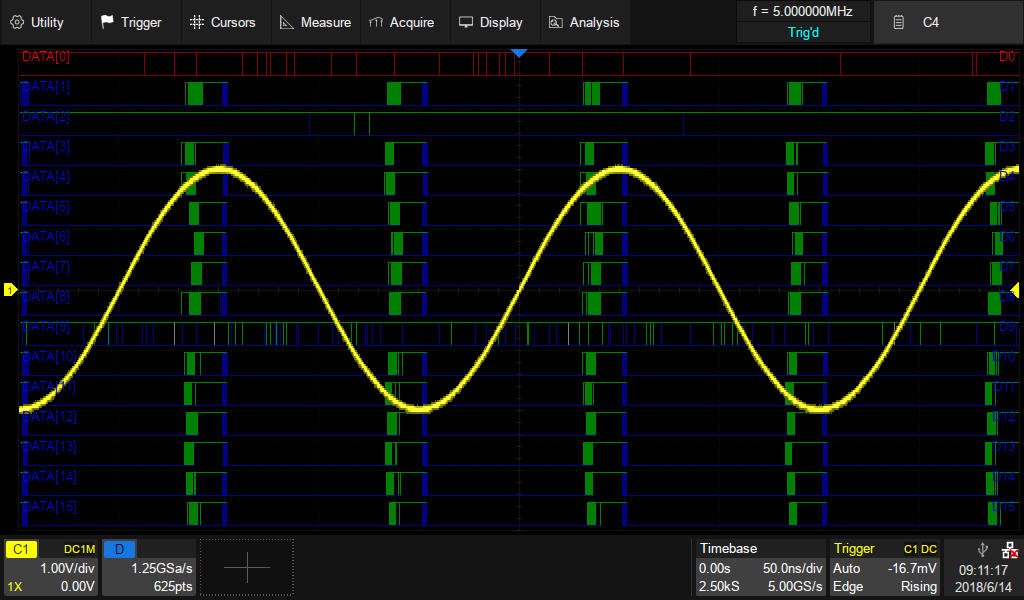This screenshot has width=1024, height=600.
Task: Click the Trig'd status indicator
Action: (x=802, y=32)
